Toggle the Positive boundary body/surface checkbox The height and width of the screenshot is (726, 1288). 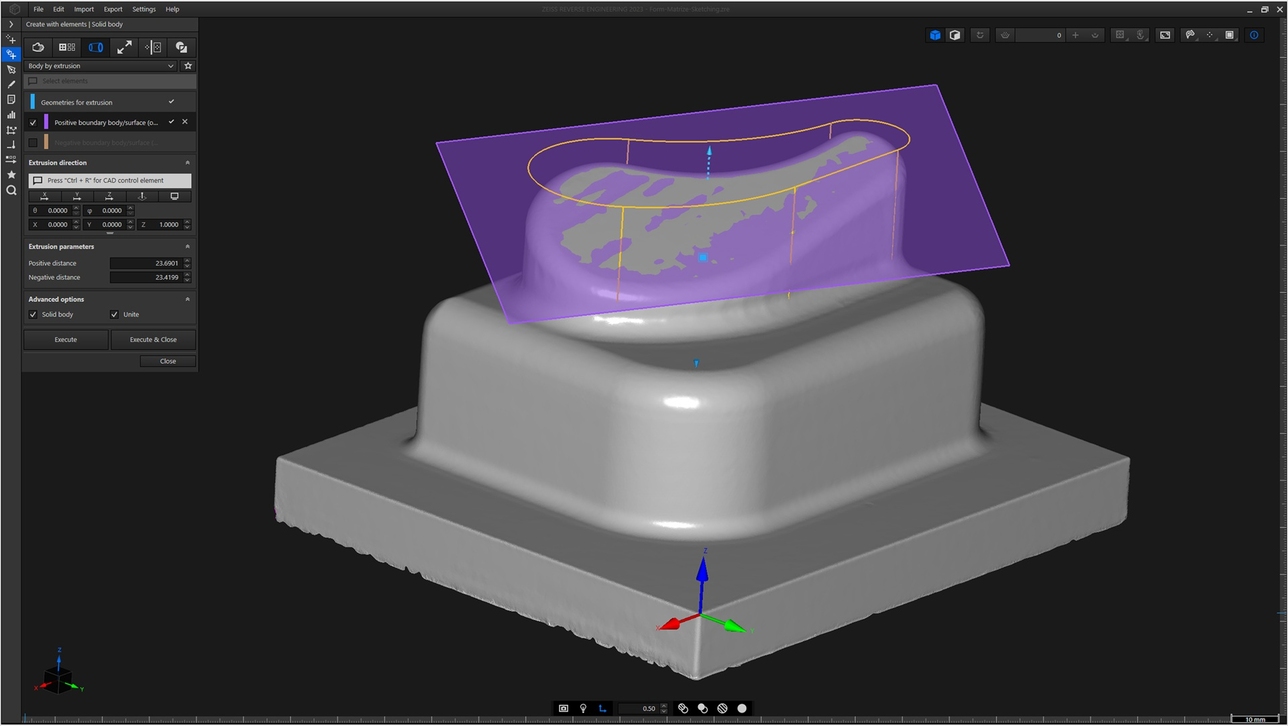click(x=33, y=122)
